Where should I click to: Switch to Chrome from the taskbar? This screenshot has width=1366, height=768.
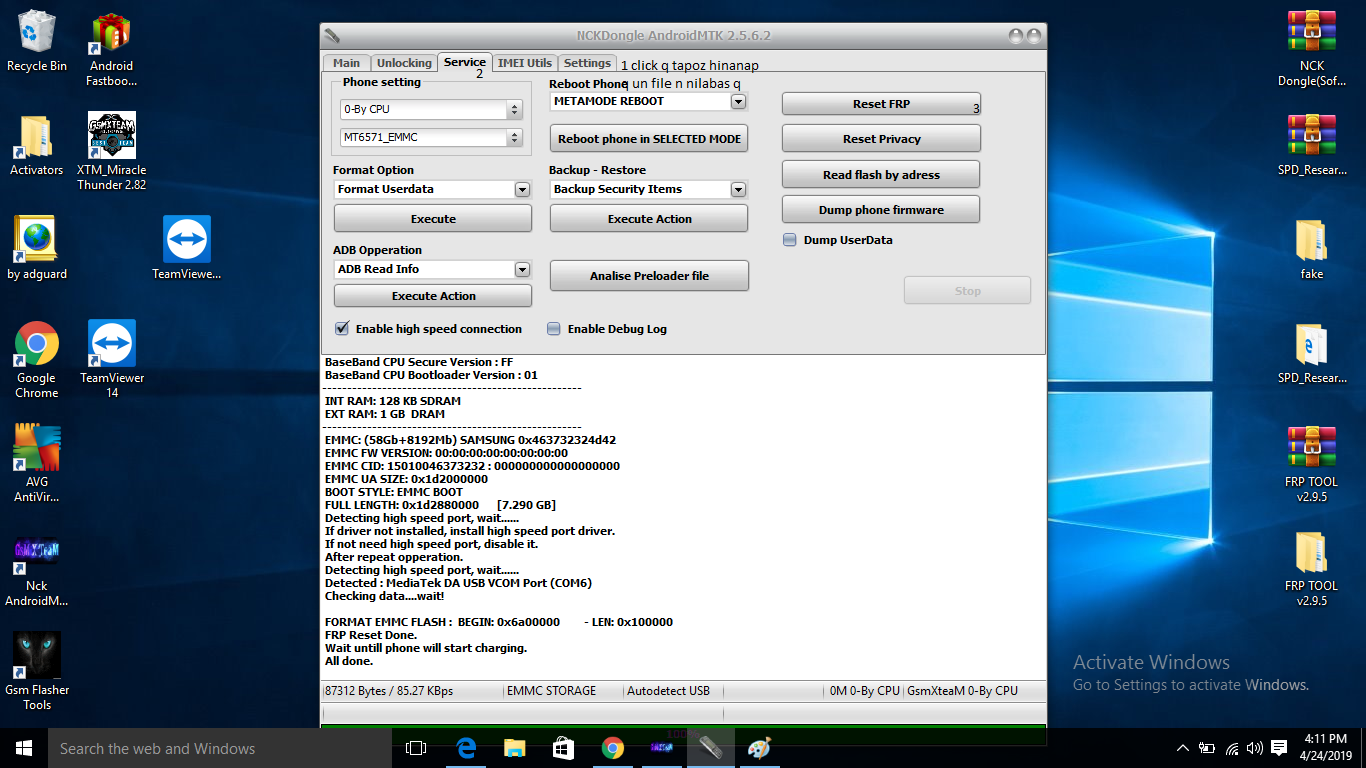(612, 748)
